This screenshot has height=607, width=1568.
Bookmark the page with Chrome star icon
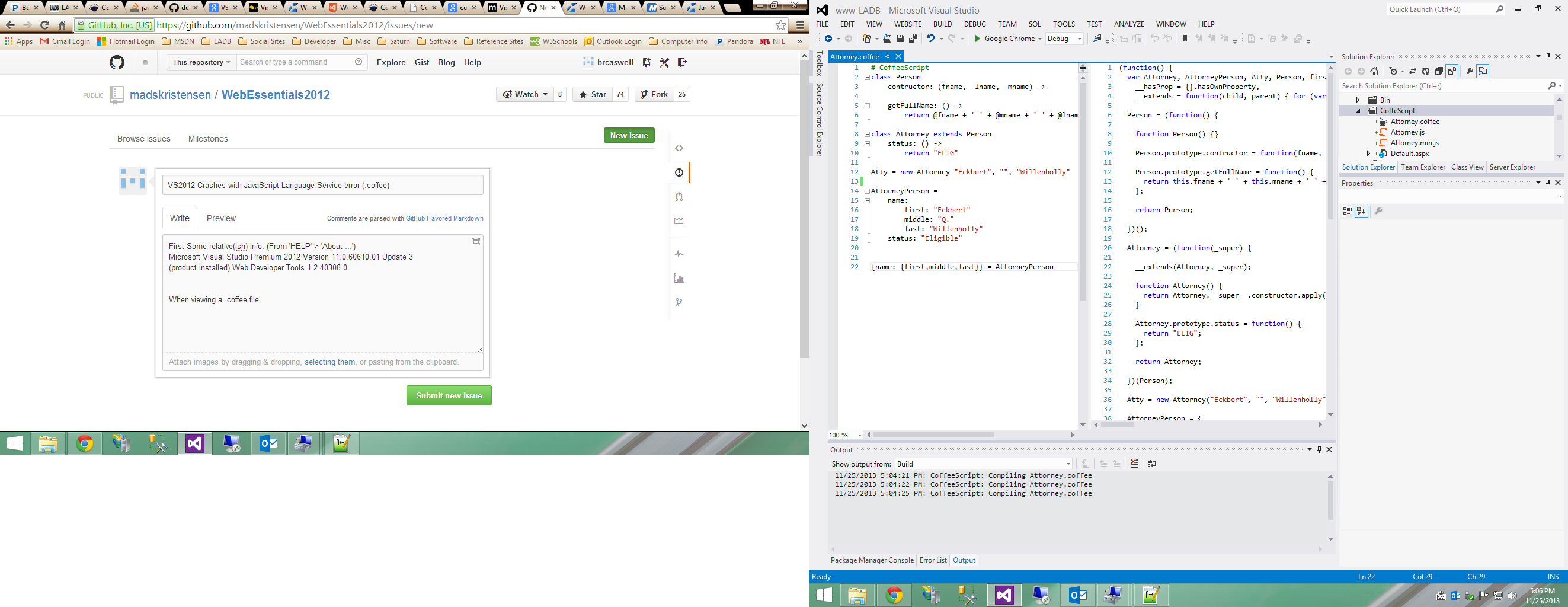780,25
